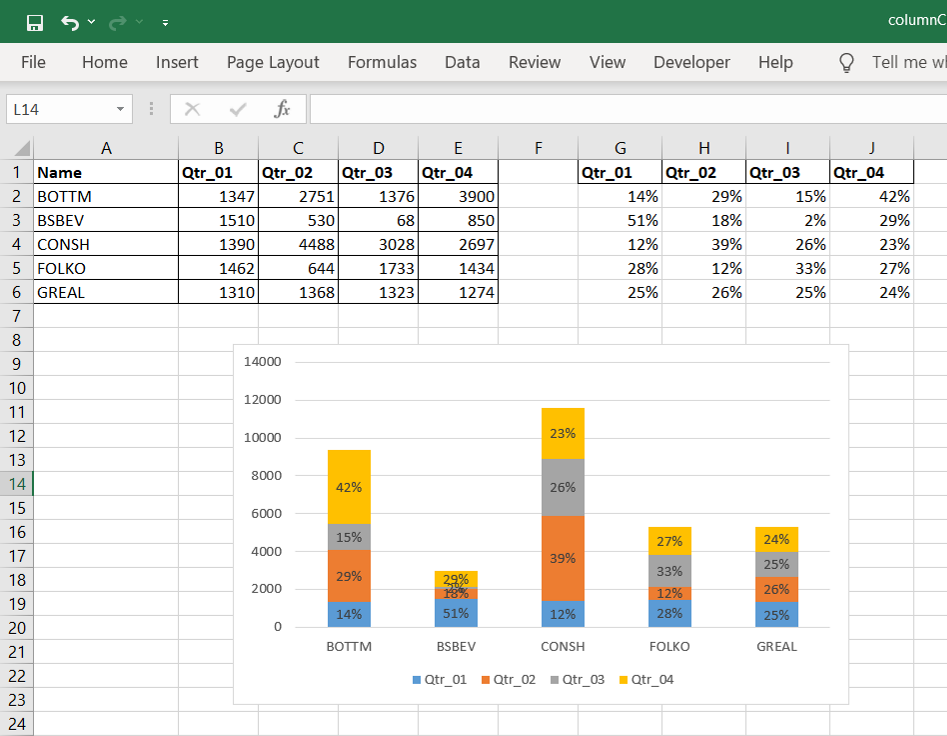The height and width of the screenshot is (736, 947).
Task: Click the formula bar Enter checkmark icon
Action: point(238,109)
